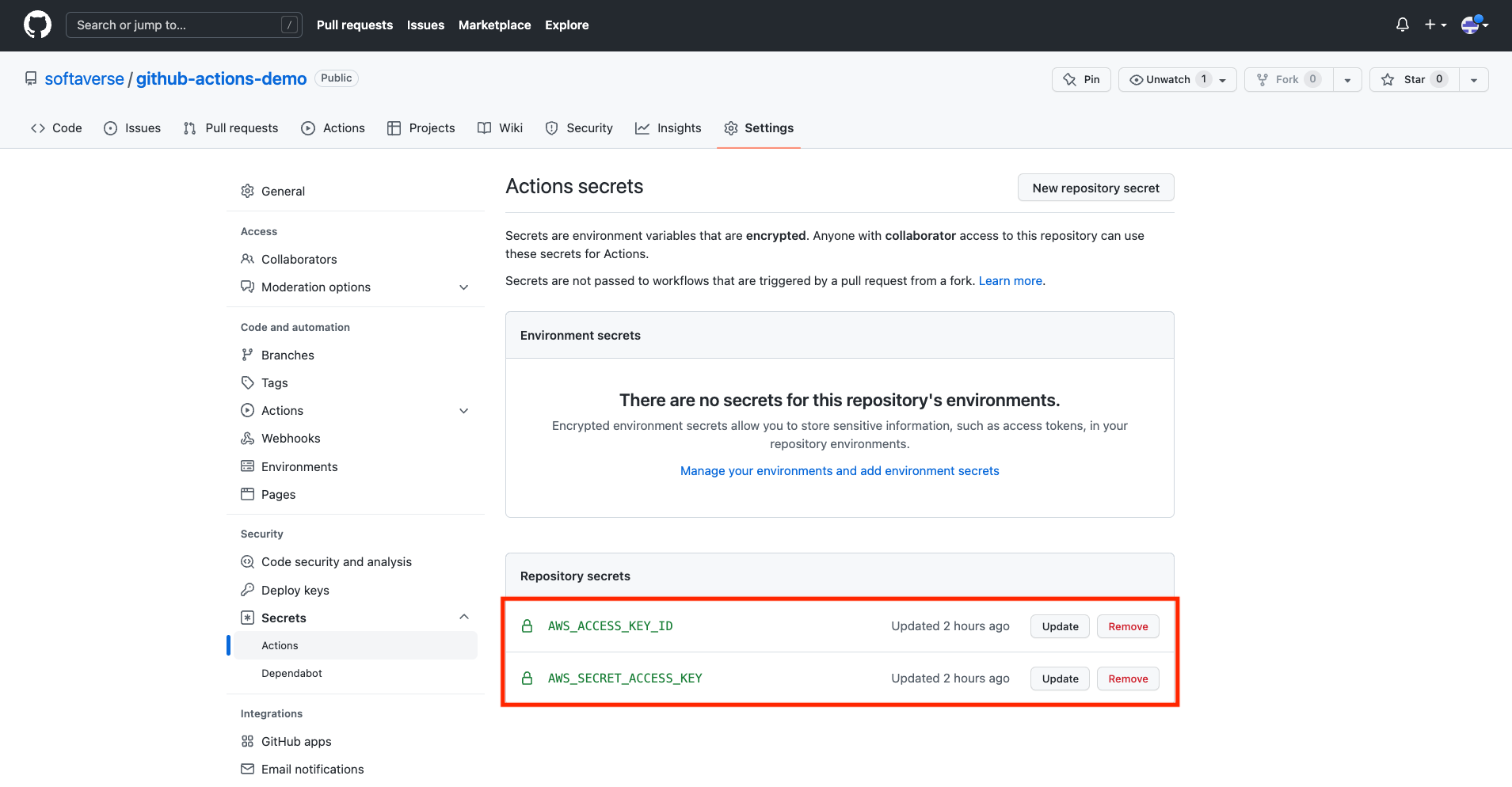Click the Unwatch button
This screenshot has height=787, width=1512.
1177,79
